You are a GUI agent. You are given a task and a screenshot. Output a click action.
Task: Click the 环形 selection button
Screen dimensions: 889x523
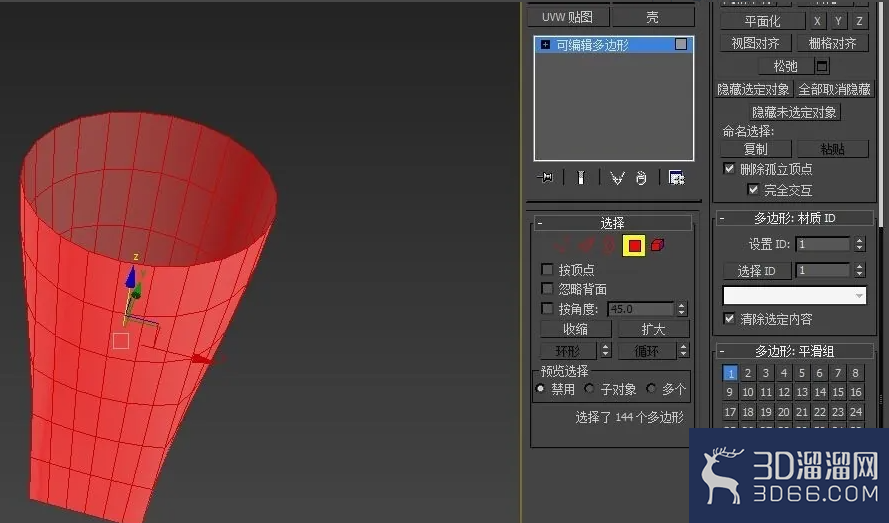tap(569, 351)
